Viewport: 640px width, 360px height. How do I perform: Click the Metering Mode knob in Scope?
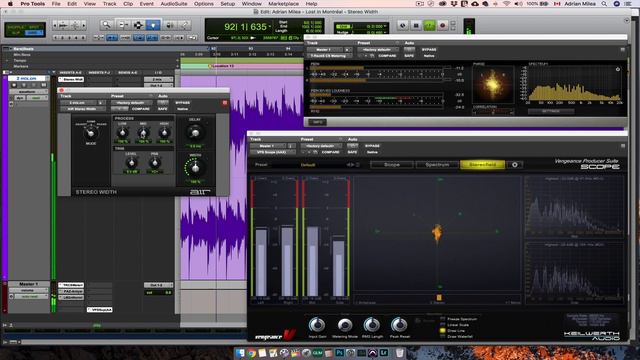point(344,325)
